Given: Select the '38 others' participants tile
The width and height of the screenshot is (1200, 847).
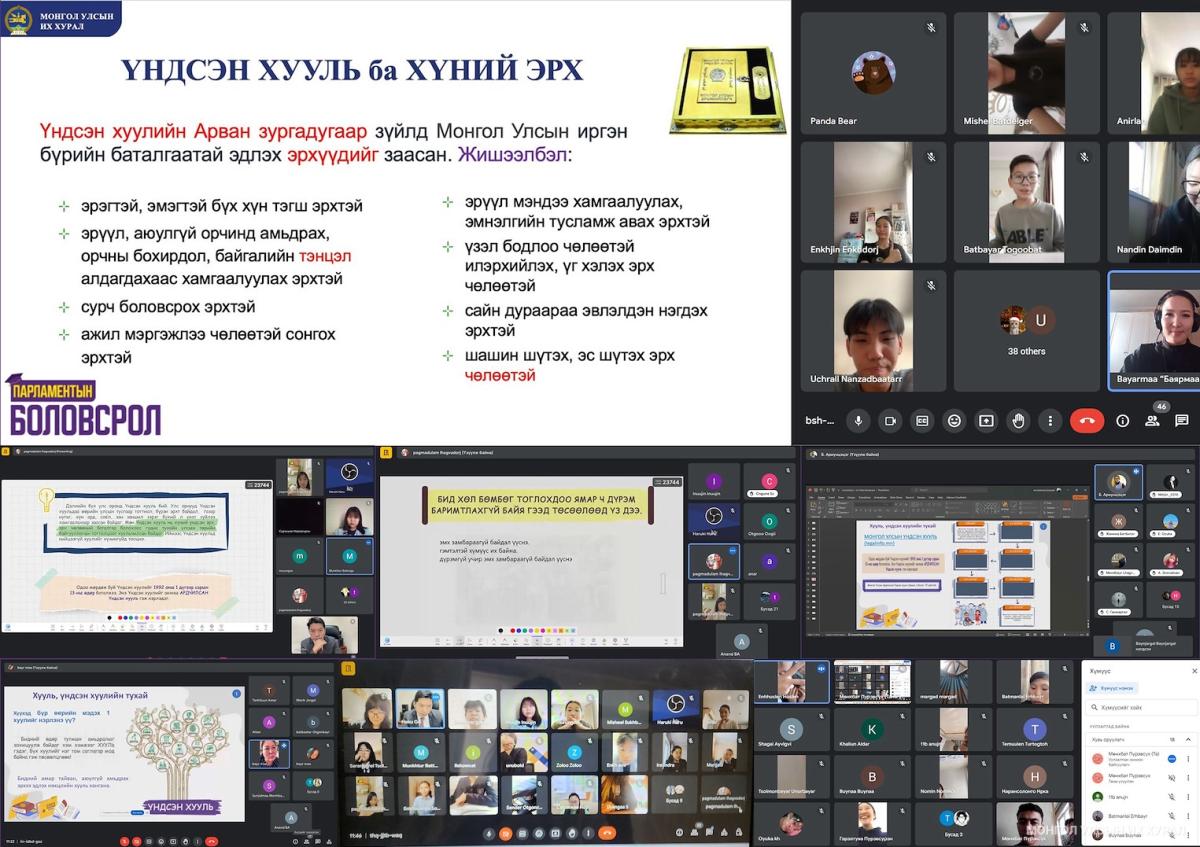Looking at the screenshot, I should (x=1026, y=330).
